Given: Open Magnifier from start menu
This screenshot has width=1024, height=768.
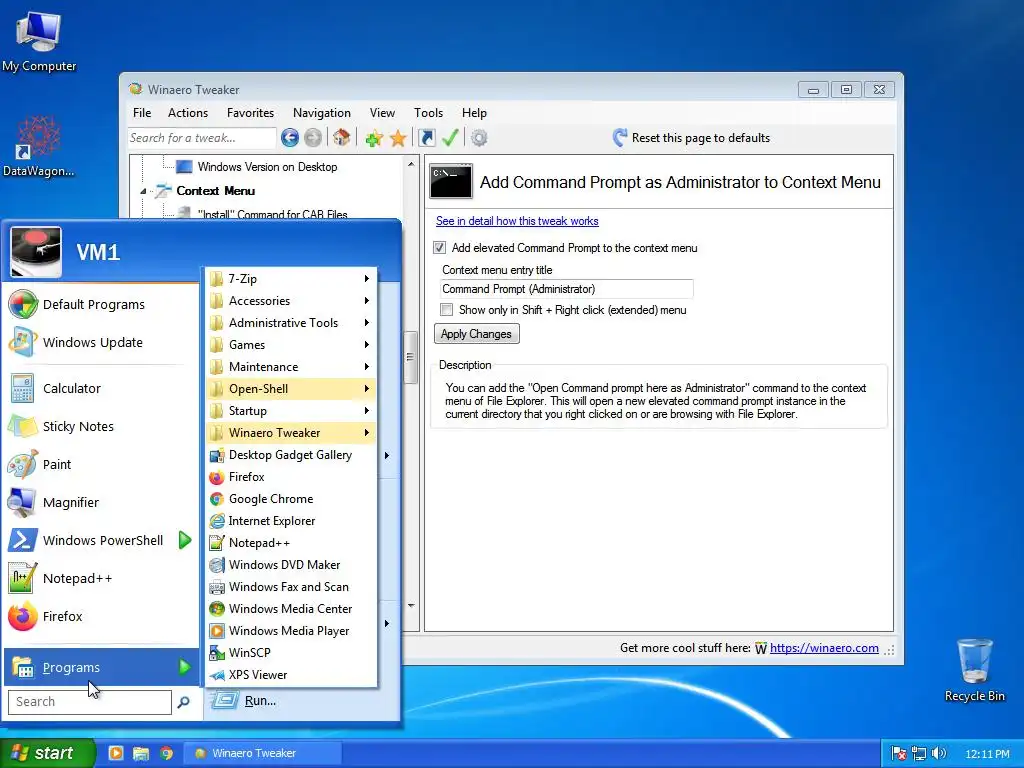Looking at the screenshot, I should click(x=101, y=502).
